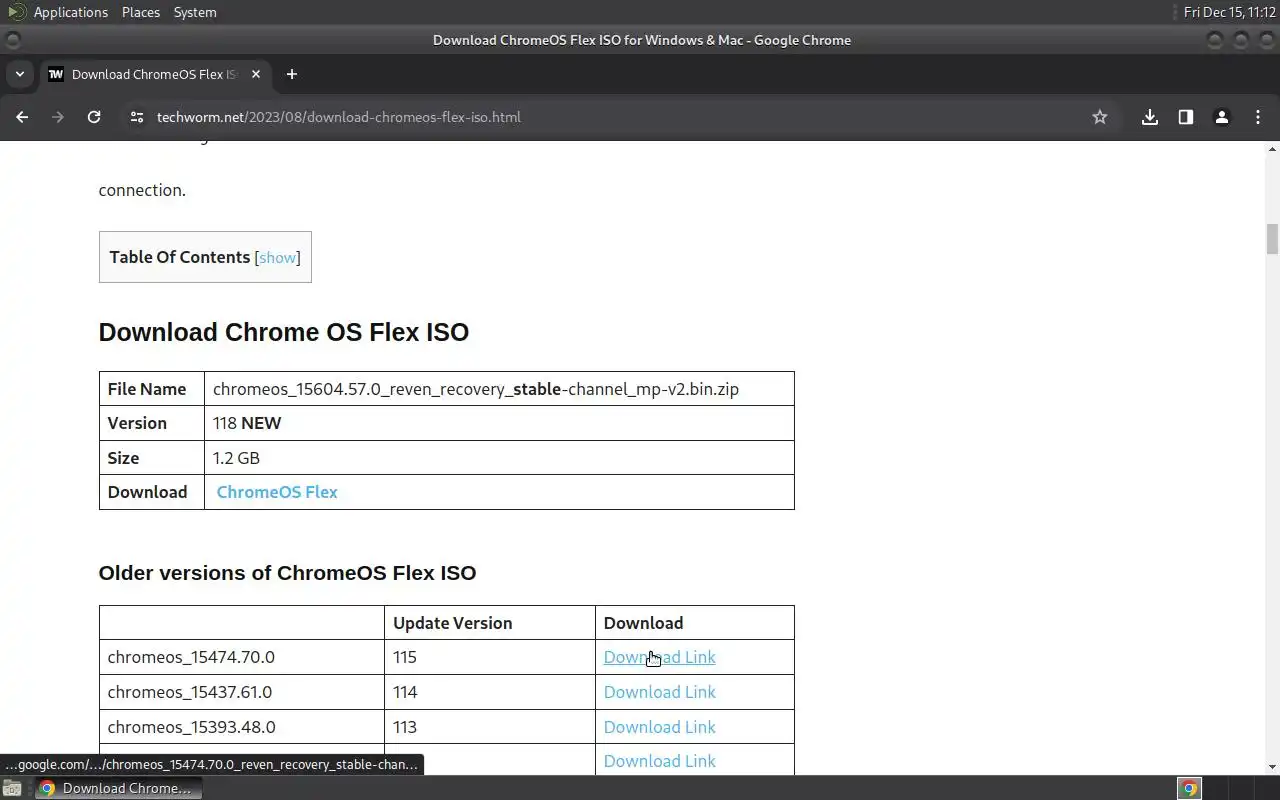This screenshot has width=1280, height=800.
Task: Click the clock showing Fri Dec 15
Action: tap(1230, 12)
